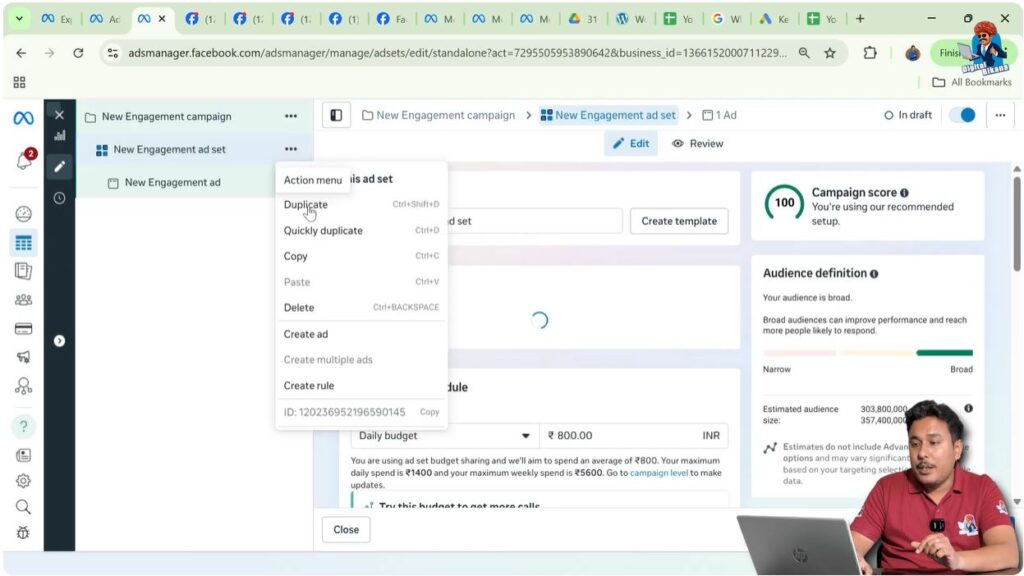Viewport: 1024px width, 576px height.
Task: Open the Daily budget dropdown
Action: [x=445, y=436]
